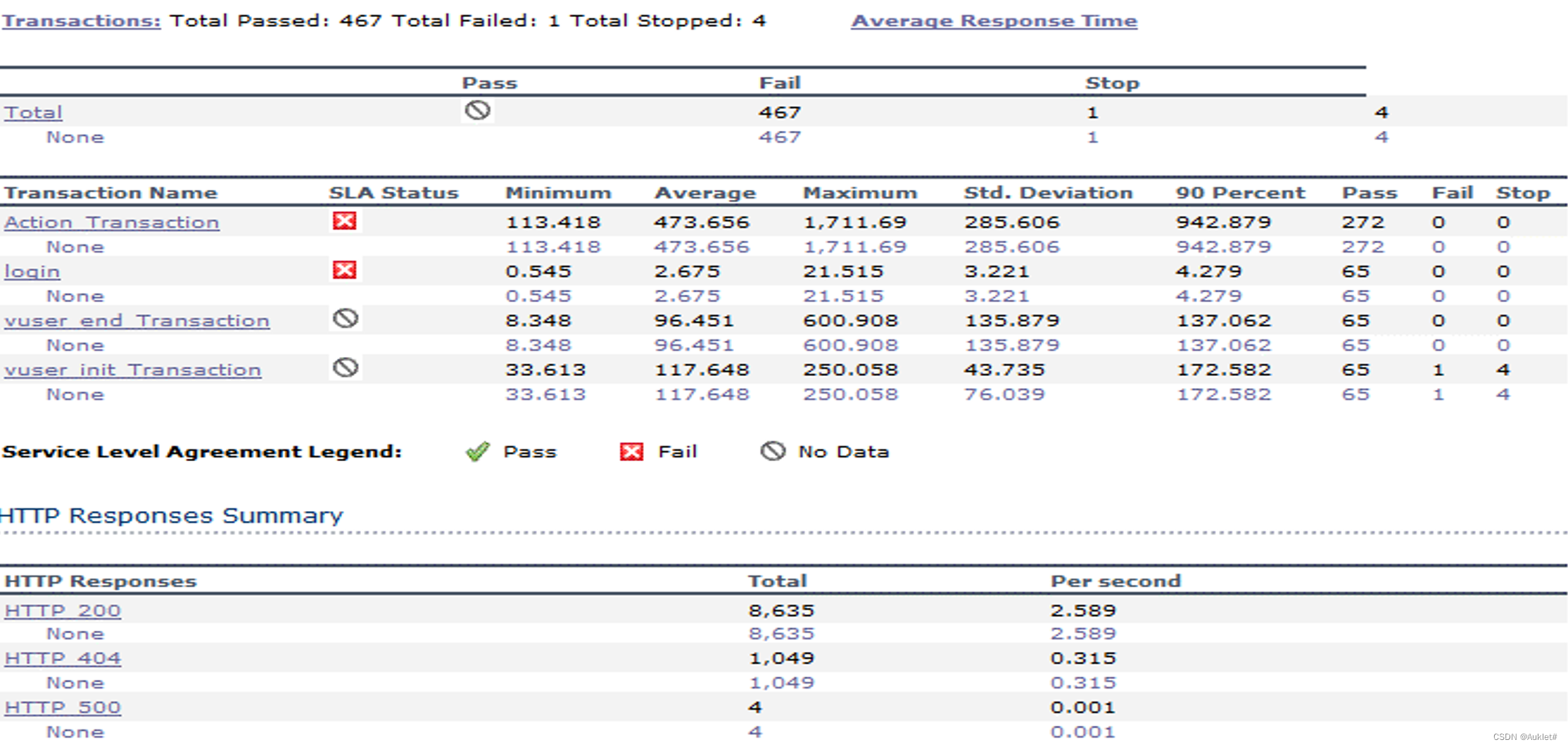Image resolution: width=1568 pixels, height=747 pixels.
Task: Click the SLA Status column header
Action: (393, 193)
